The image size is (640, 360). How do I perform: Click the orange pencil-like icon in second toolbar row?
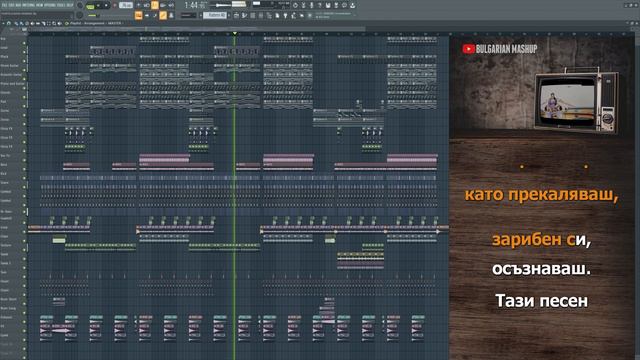point(162,15)
